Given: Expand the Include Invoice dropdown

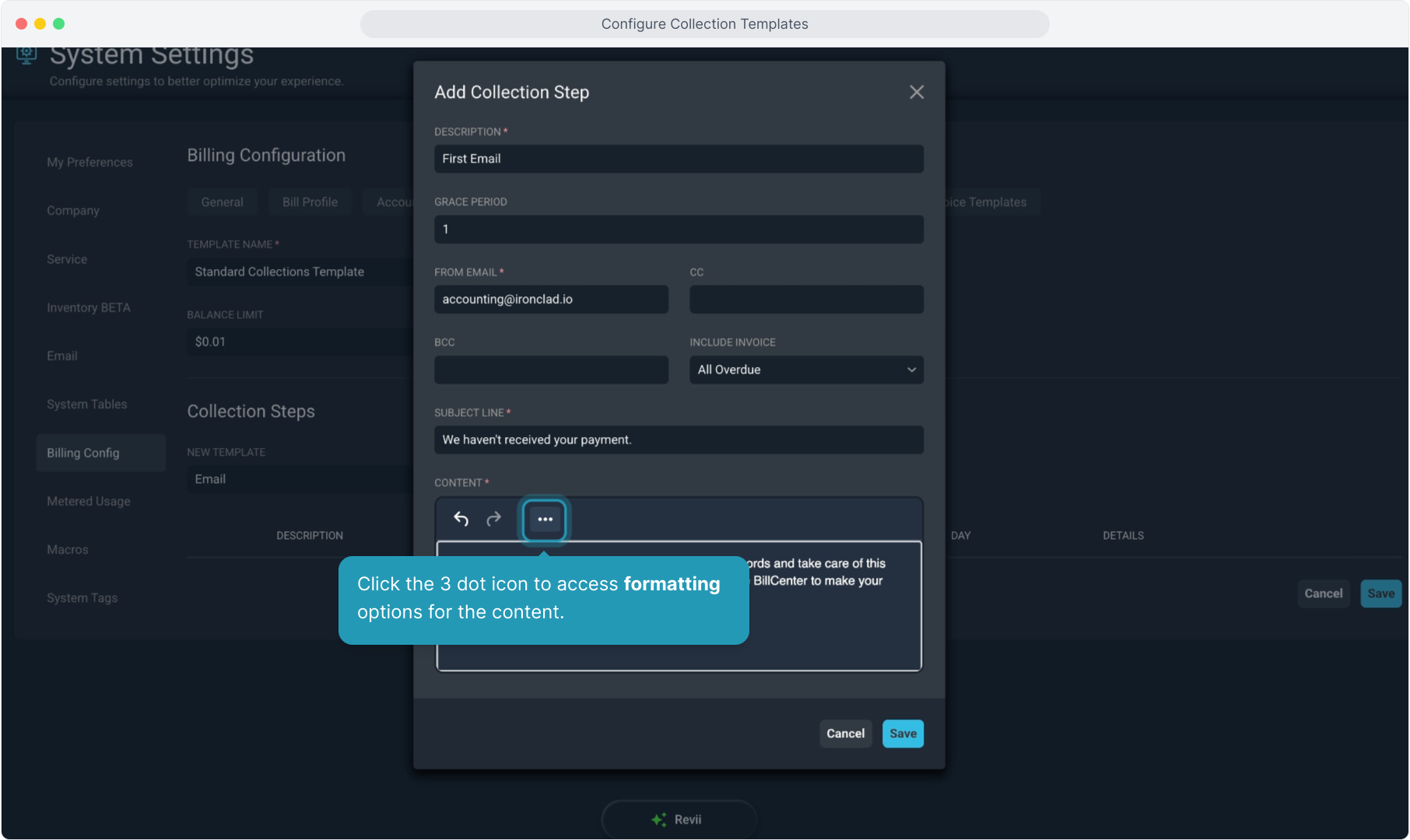Looking at the screenshot, I should pos(806,369).
